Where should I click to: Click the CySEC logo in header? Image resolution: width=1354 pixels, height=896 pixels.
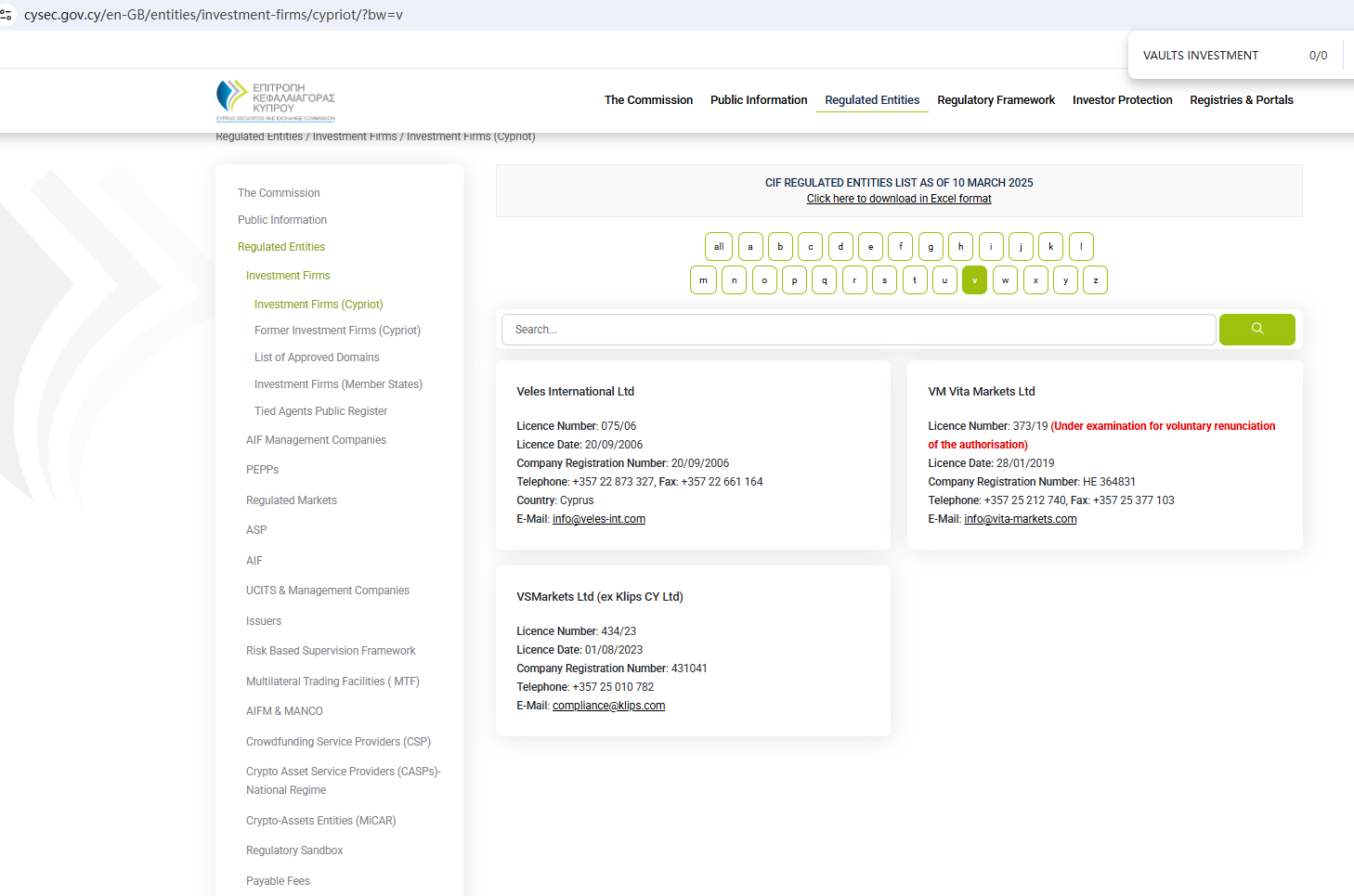(275, 100)
